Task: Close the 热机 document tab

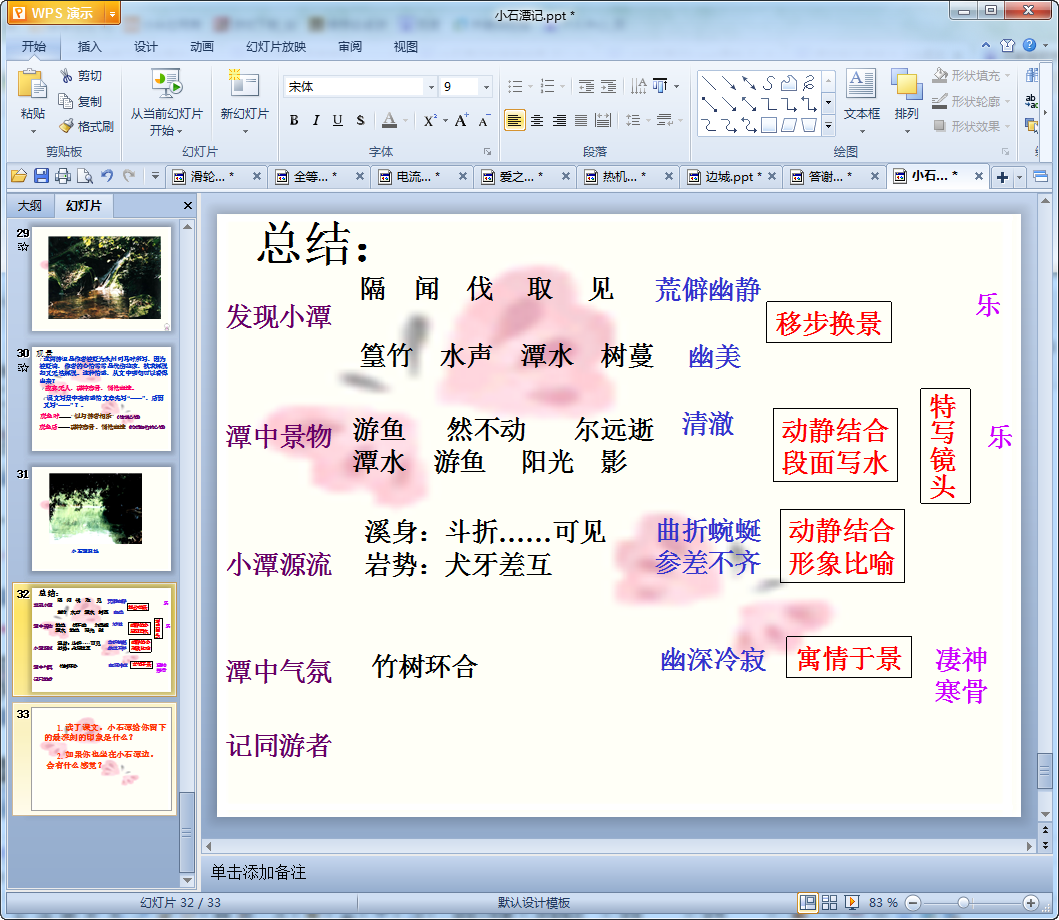Action: pos(669,176)
